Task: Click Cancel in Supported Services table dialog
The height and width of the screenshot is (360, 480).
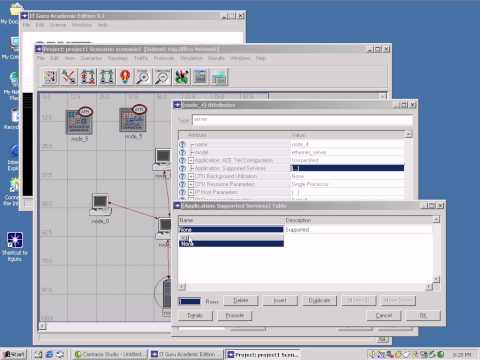Action: point(384,315)
